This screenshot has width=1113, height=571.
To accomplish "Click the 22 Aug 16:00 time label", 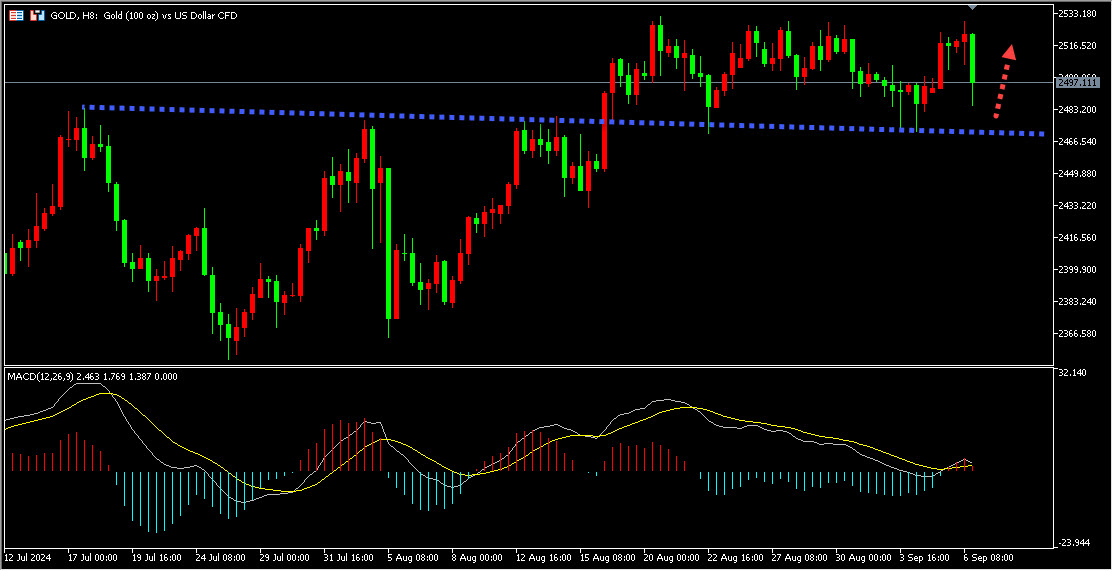I will [x=733, y=558].
